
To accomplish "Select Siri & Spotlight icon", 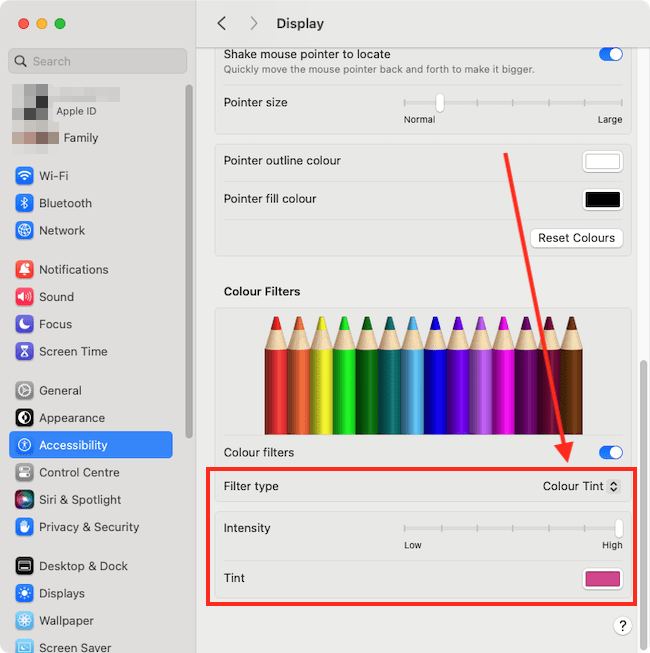I will tap(25, 500).
